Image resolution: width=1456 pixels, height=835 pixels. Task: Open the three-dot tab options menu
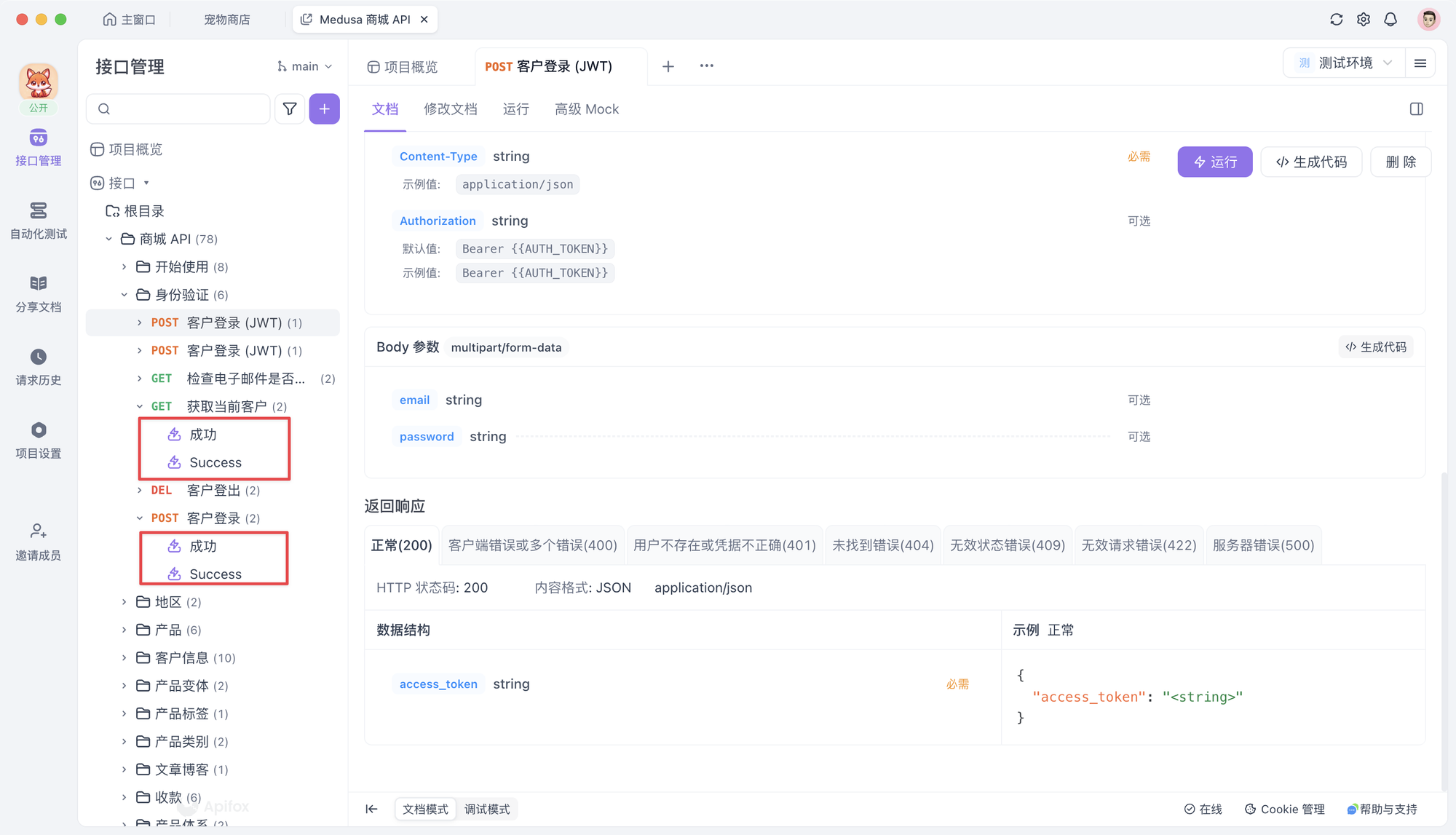click(x=706, y=66)
